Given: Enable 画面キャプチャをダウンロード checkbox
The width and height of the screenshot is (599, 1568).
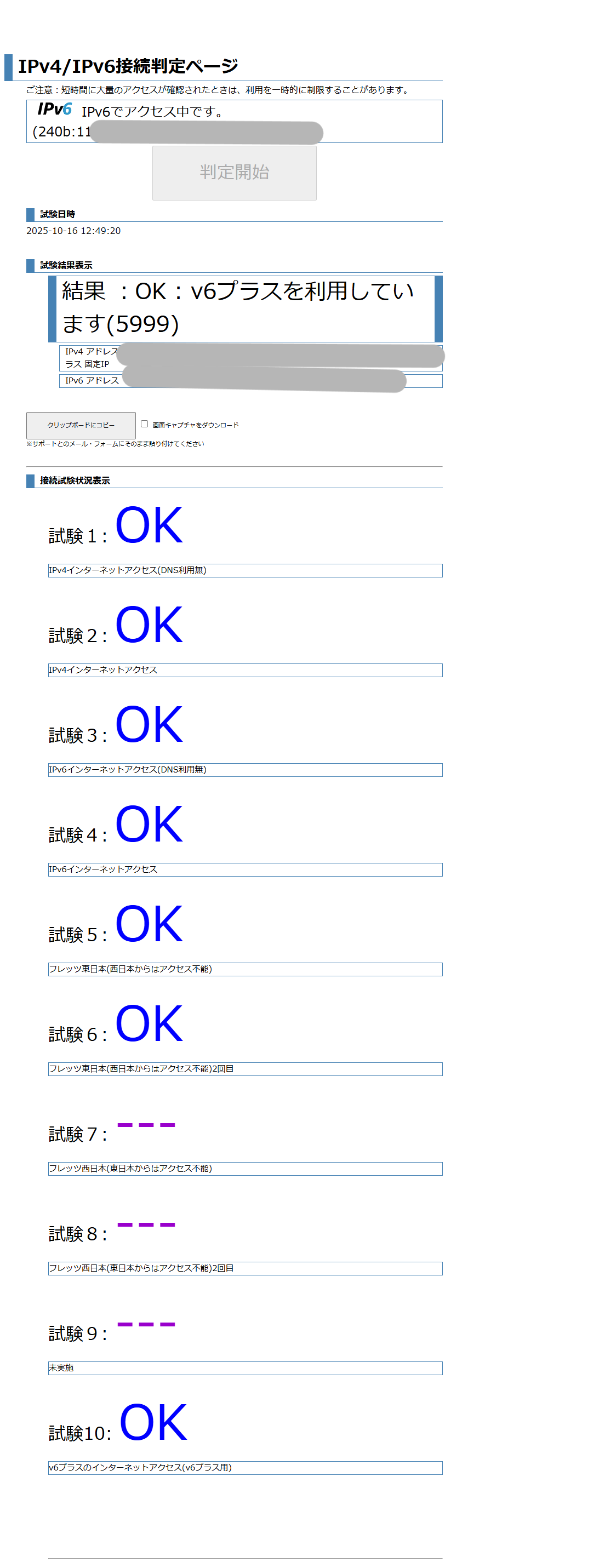Looking at the screenshot, I should [x=144, y=424].
